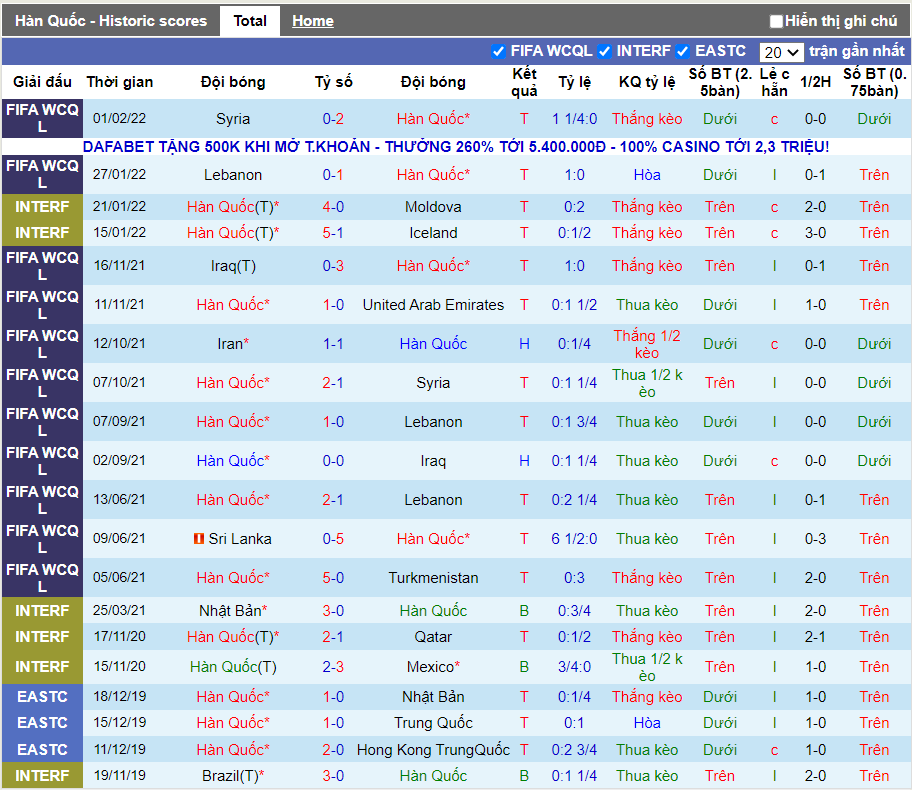Click Iraq team in 02/09/21 row
Image resolution: width=912 pixels, height=790 pixels.
433,461
